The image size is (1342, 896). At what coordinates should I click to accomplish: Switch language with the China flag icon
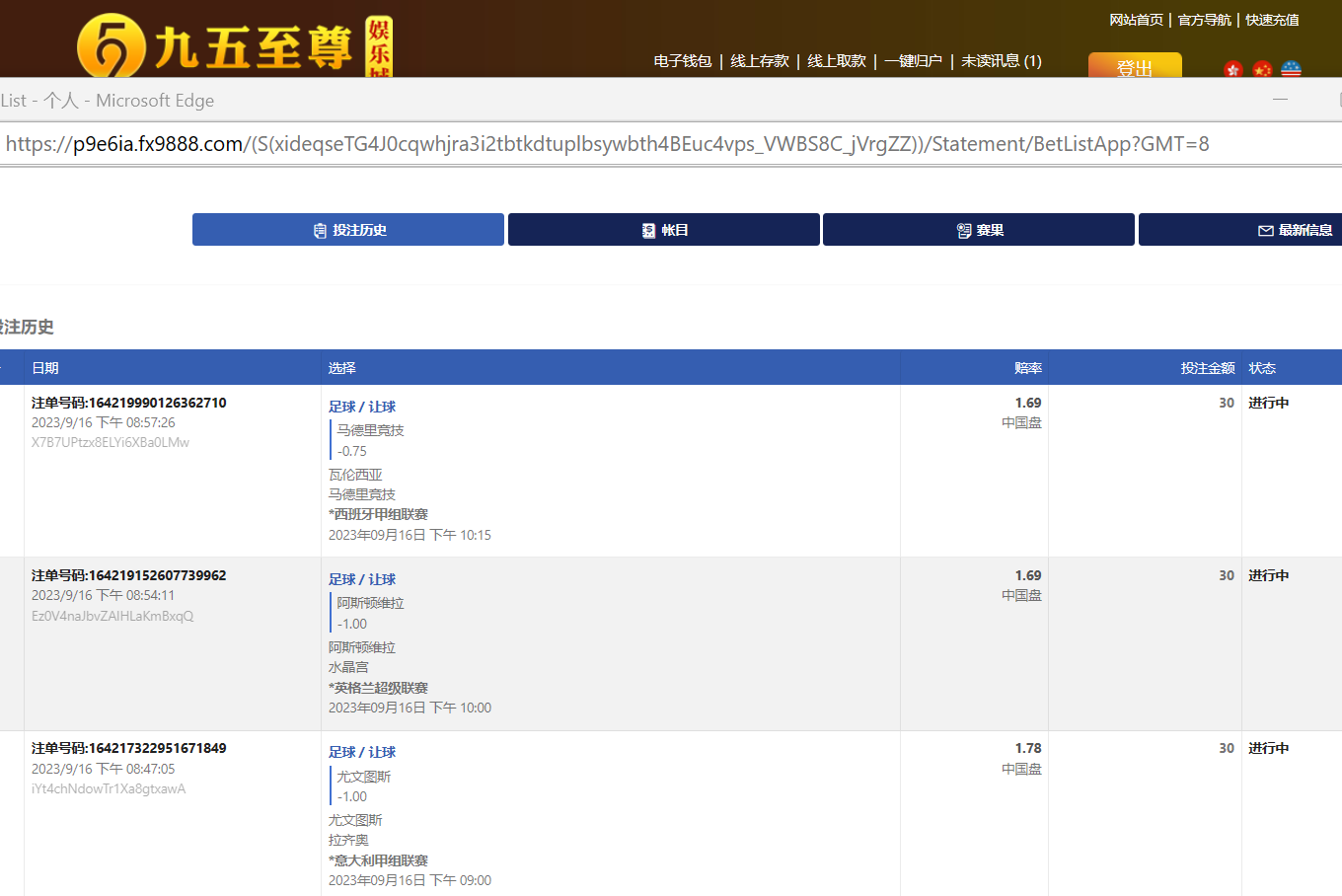(1262, 69)
